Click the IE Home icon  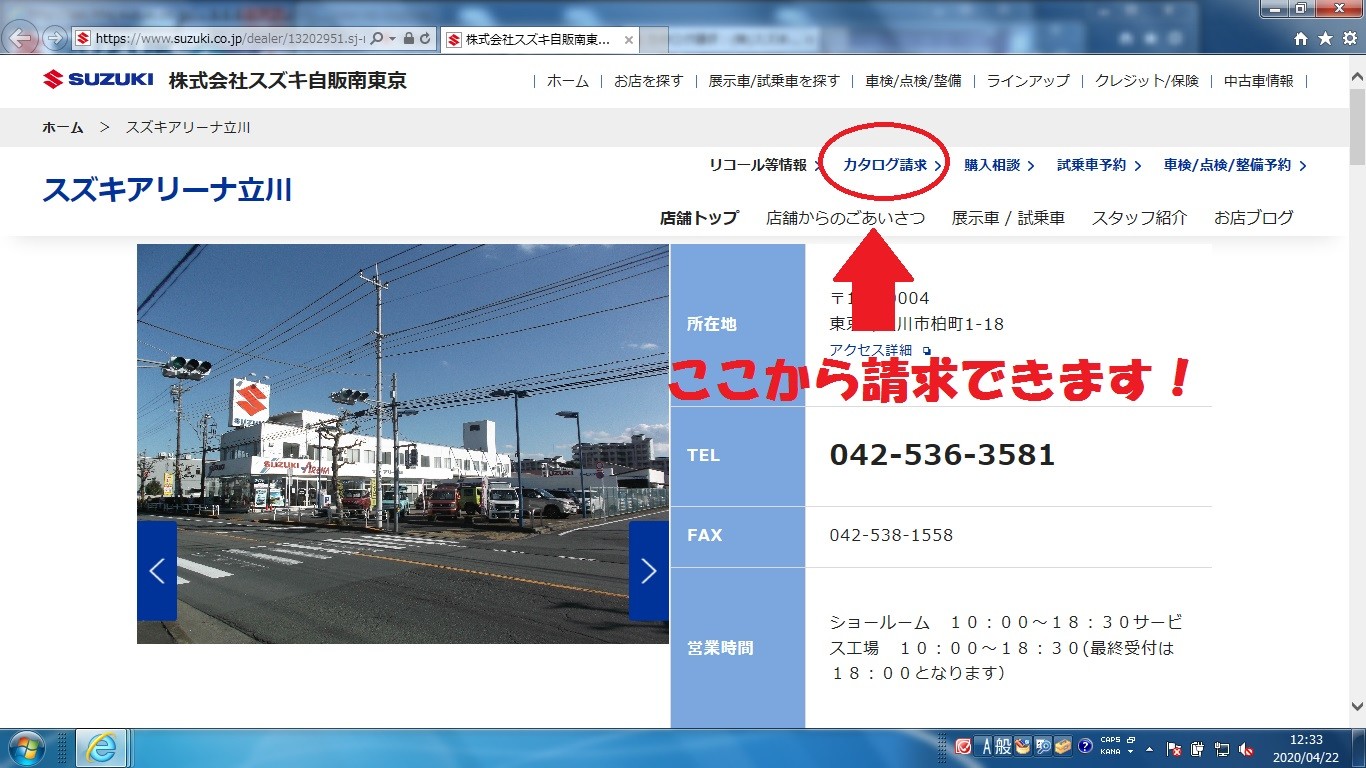click(x=1301, y=39)
